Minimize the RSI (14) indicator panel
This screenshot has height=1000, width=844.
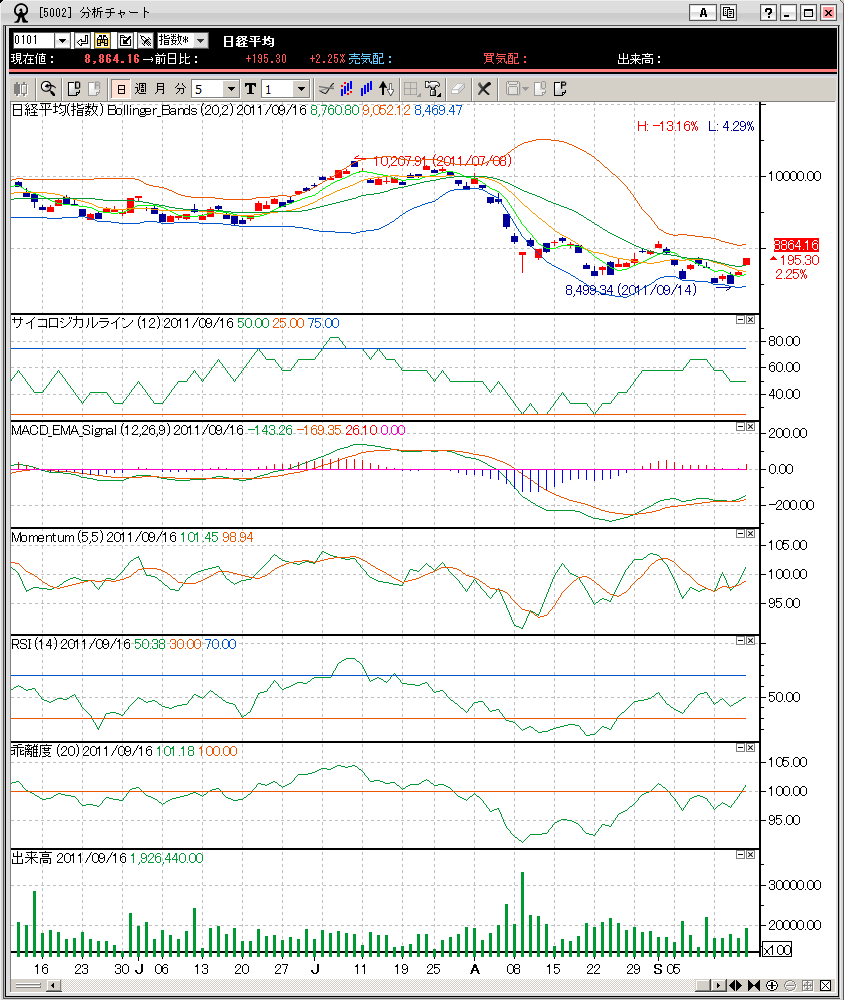tap(740, 641)
